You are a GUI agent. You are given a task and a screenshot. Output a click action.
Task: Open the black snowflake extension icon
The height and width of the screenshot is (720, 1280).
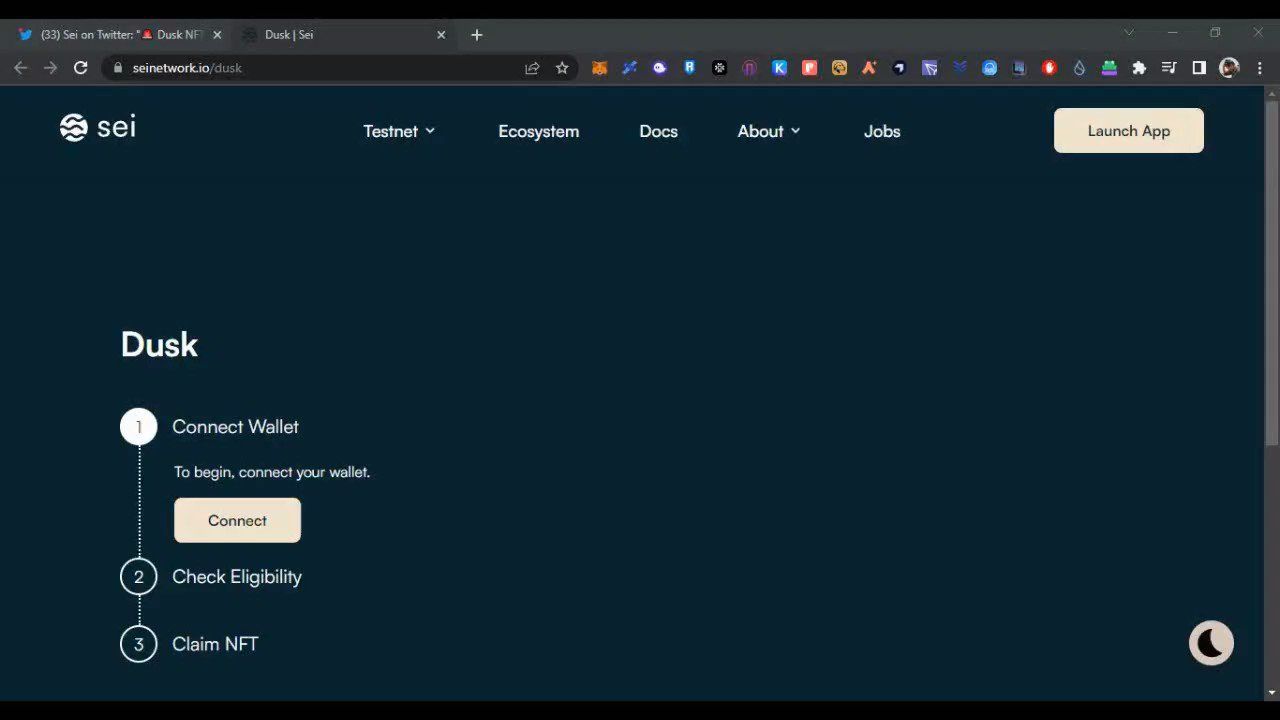point(719,68)
